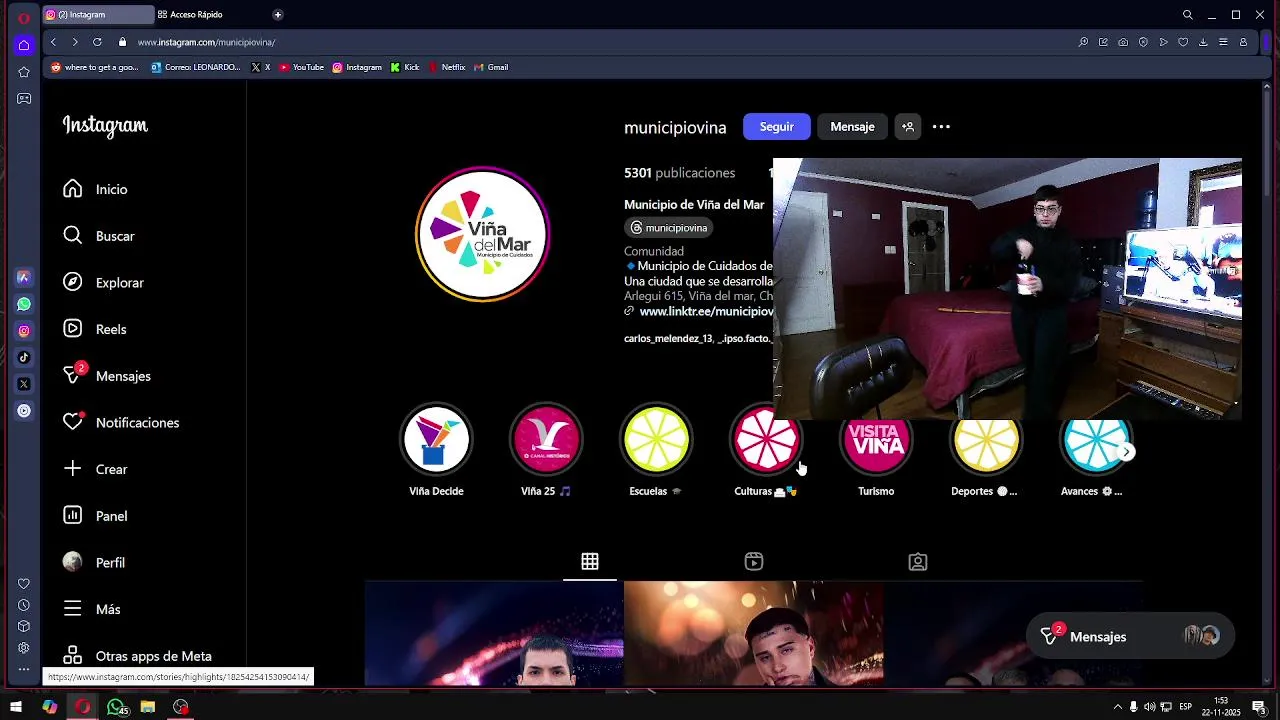The image size is (1280, 720).
Task: Open the floating Mensajes chat button
Action: tap(1130, 636)
